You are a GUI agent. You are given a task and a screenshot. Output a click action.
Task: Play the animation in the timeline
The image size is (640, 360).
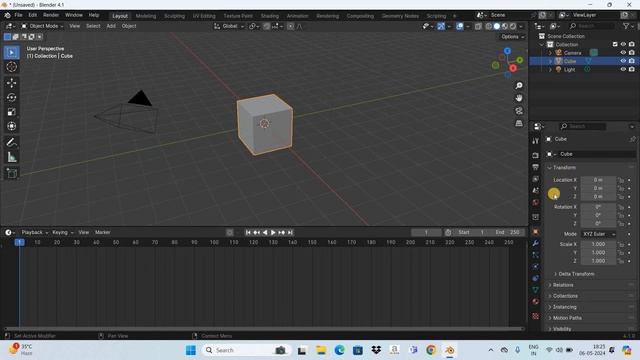(273, 232)
